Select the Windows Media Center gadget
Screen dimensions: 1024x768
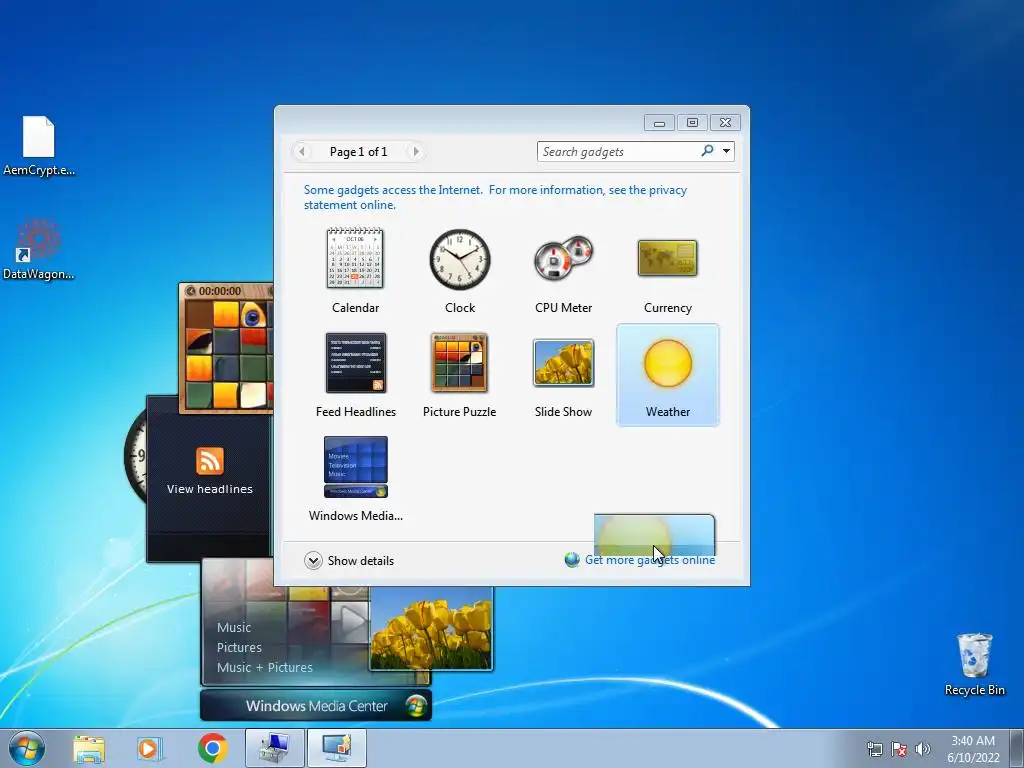pos(355,479)
